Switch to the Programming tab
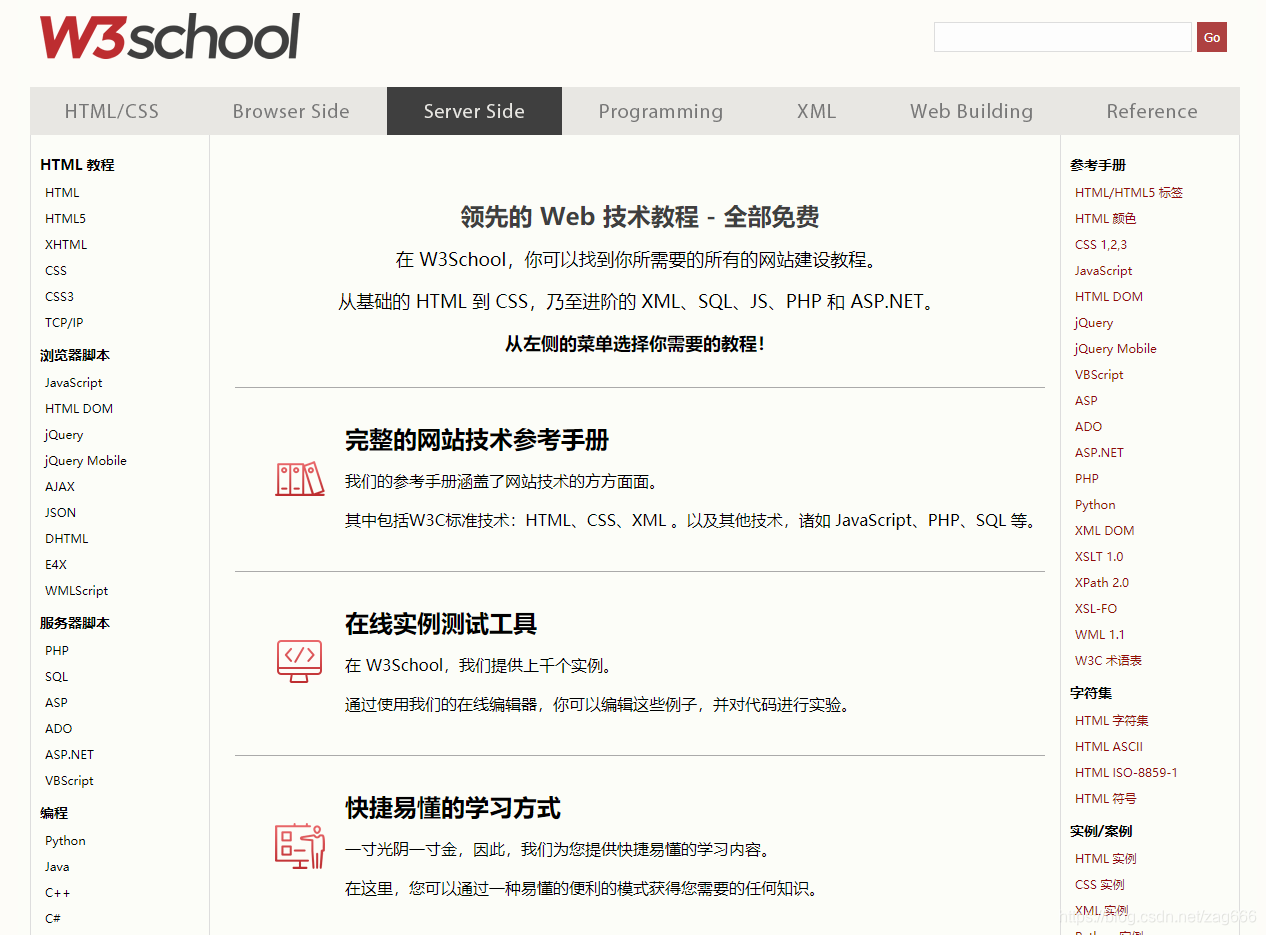The image size is (1266, 935). 661,111
